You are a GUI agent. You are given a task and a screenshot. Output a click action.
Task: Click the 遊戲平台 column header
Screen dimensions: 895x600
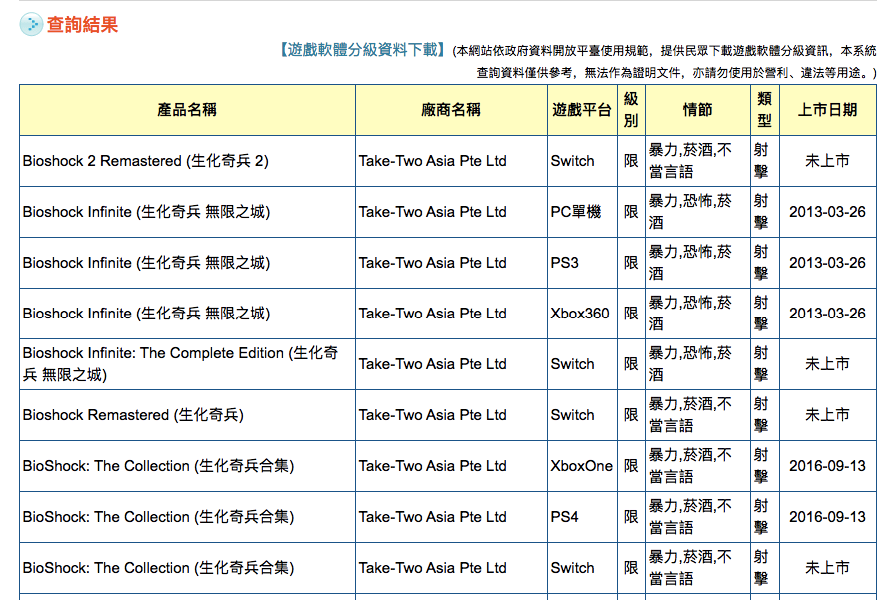[x=582, y=110]
